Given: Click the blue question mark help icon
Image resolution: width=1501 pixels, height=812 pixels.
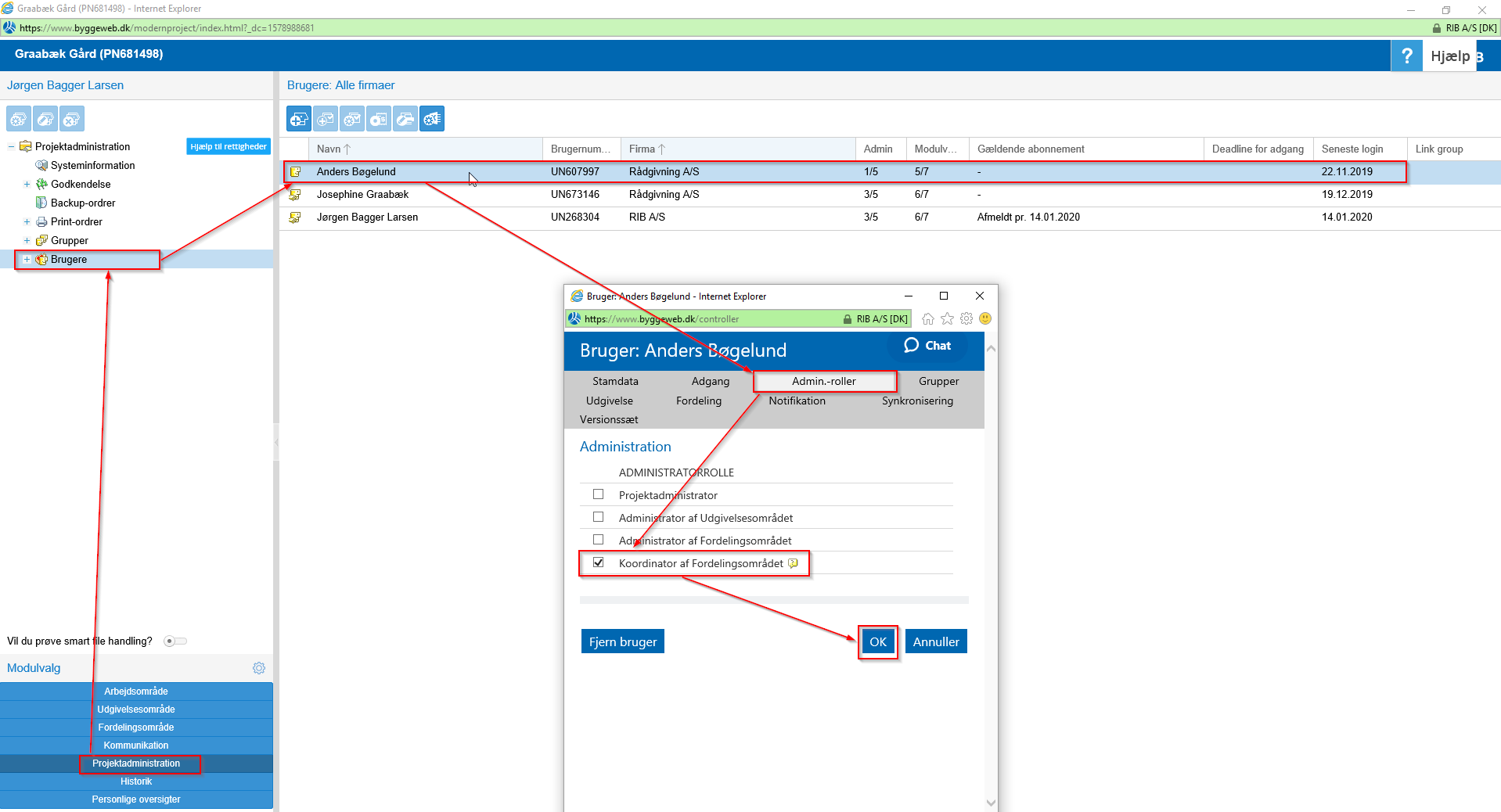Looking at the screenshot, I should (x=1406, y=56).
